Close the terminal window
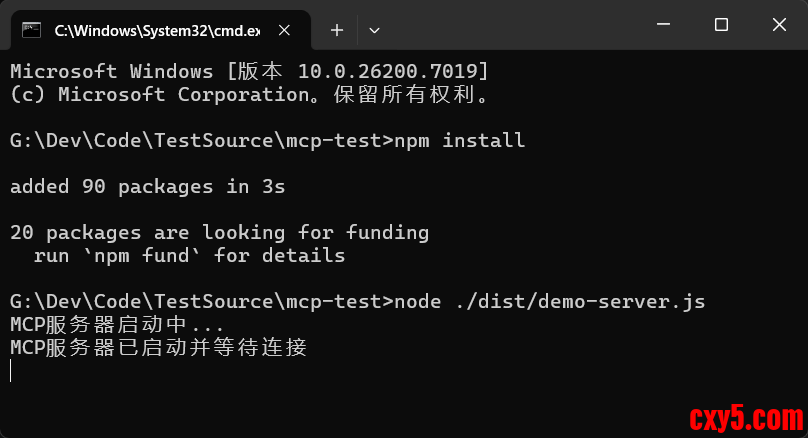808x438 pixels. click(x=778, y=25)
